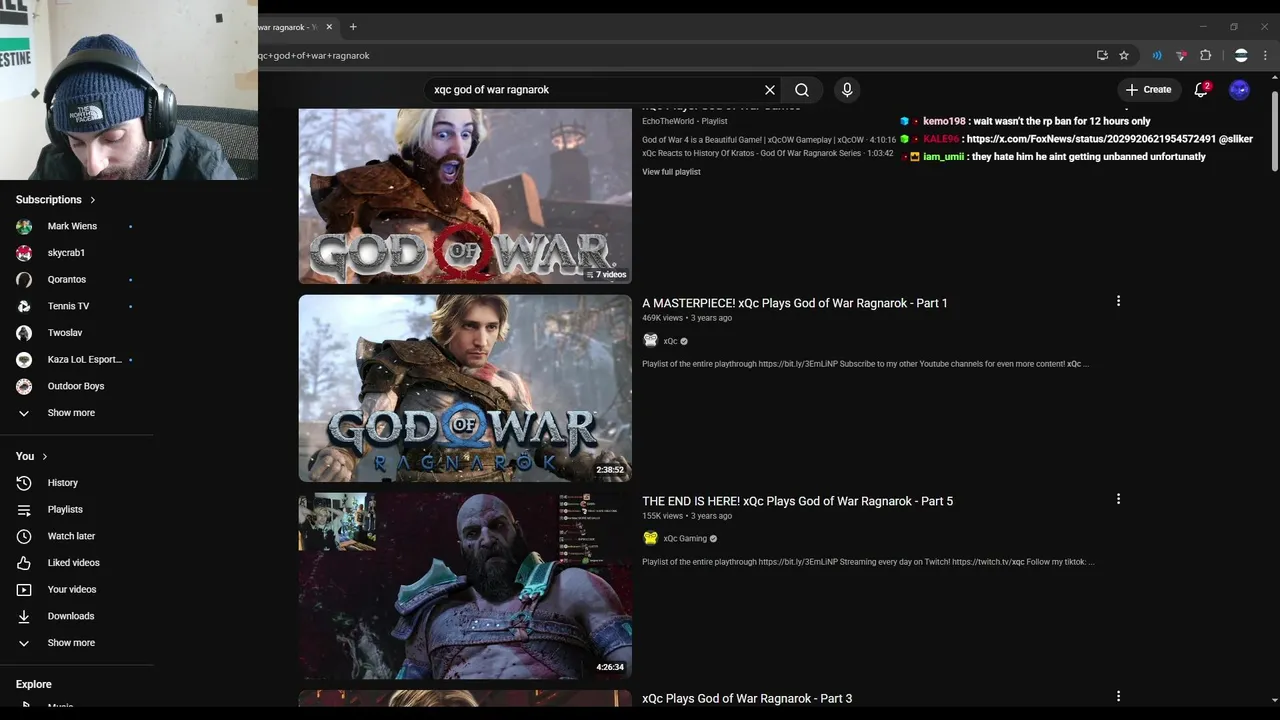The image size is (1280, 720).
Task: Open the xQc Plays Ragnarok Part 3 title
Action: pyautogui.click(x=747, y=699)
